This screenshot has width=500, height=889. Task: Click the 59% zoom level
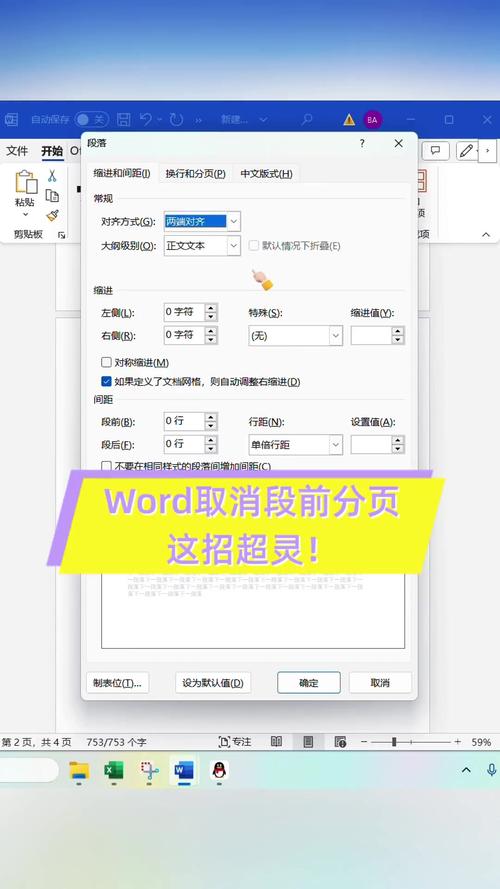481,742
